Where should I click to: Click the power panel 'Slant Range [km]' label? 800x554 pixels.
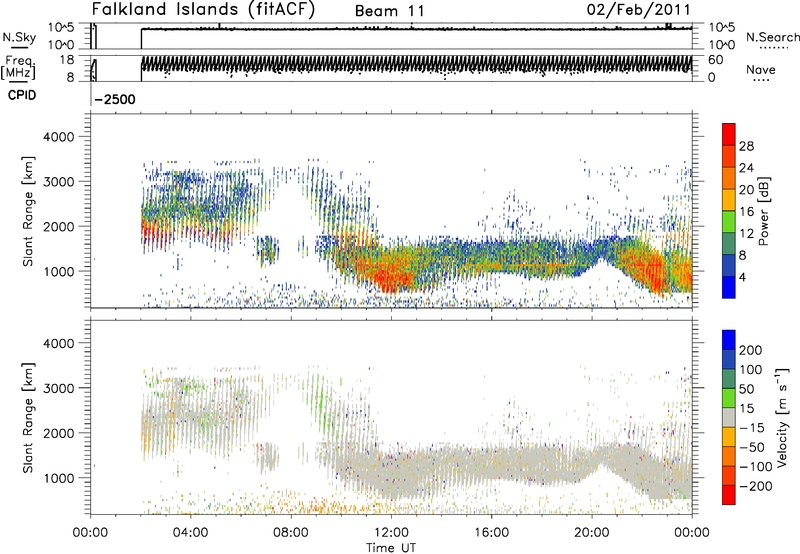[x=28, y=211]
